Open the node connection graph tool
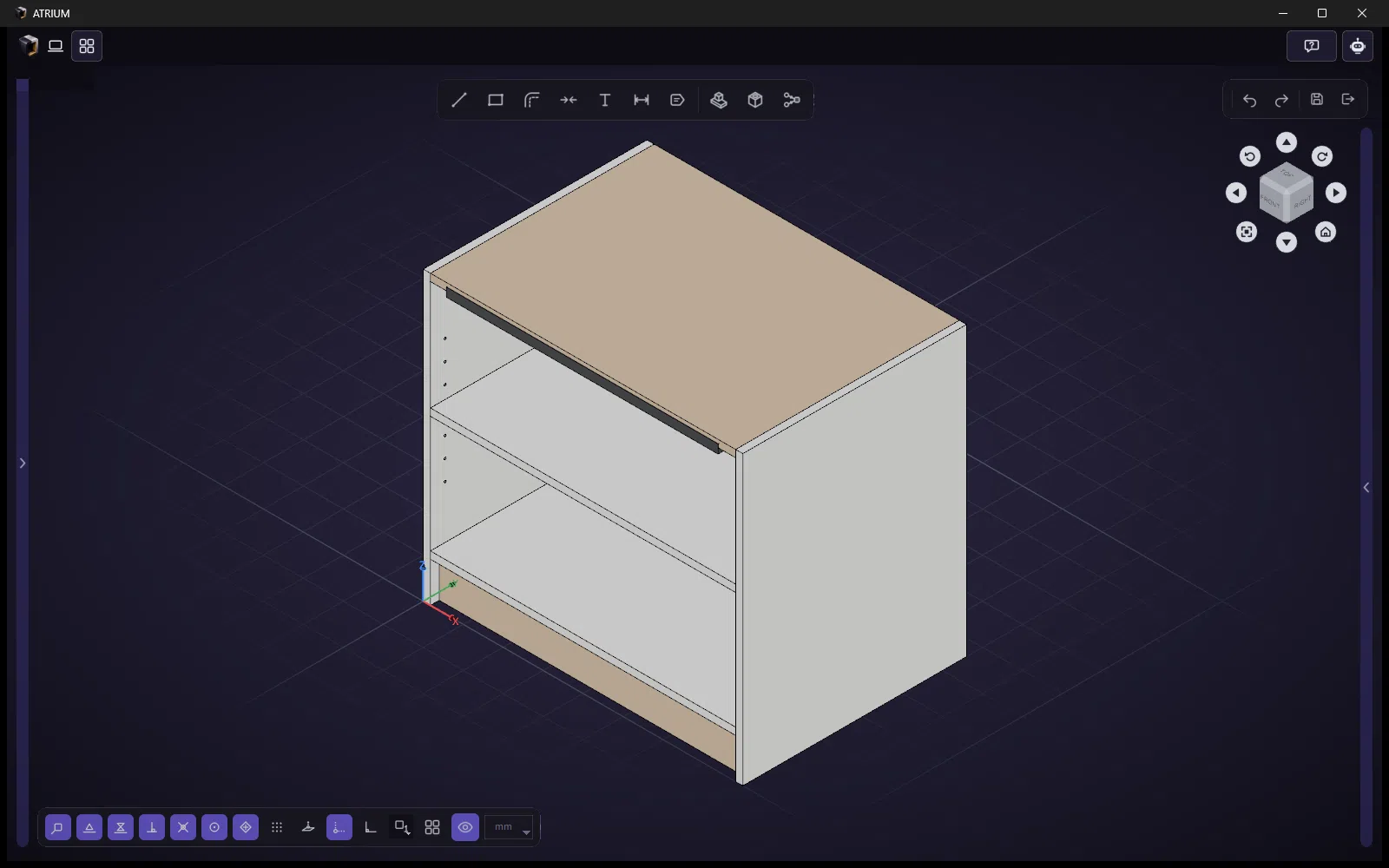This screenshot has height=868, width=1389. coord(792,100)
